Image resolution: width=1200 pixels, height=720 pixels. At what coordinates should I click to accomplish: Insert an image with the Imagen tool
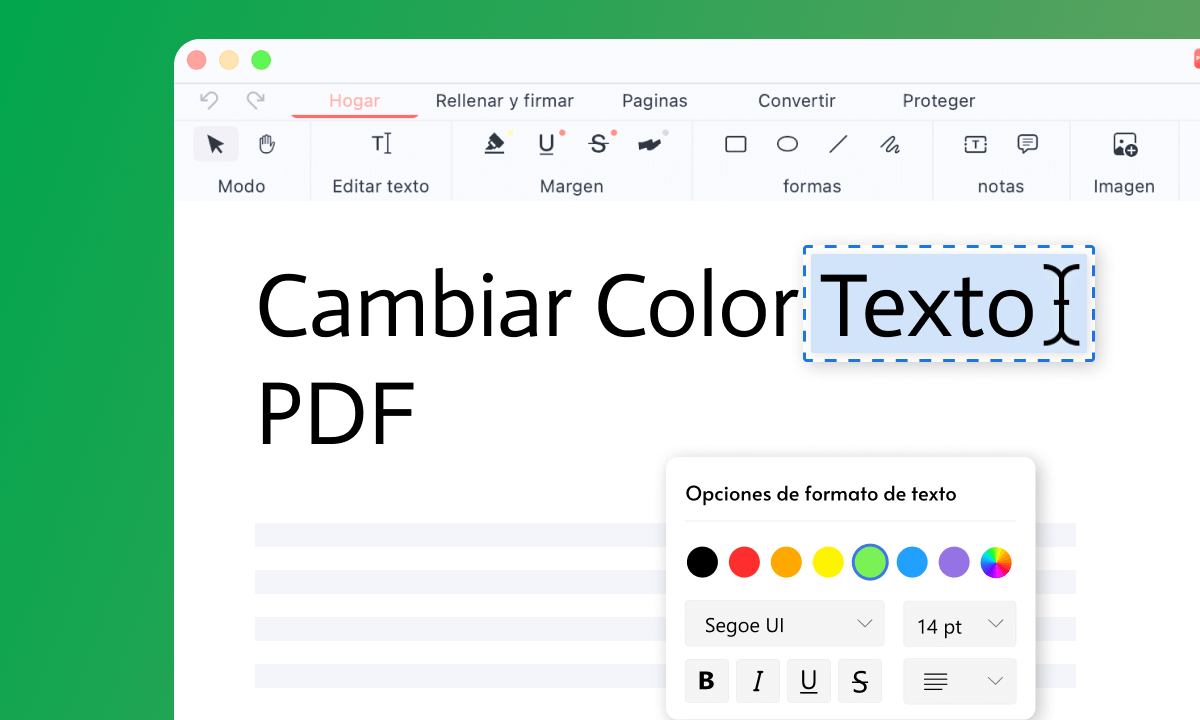tap(1124, 144)
